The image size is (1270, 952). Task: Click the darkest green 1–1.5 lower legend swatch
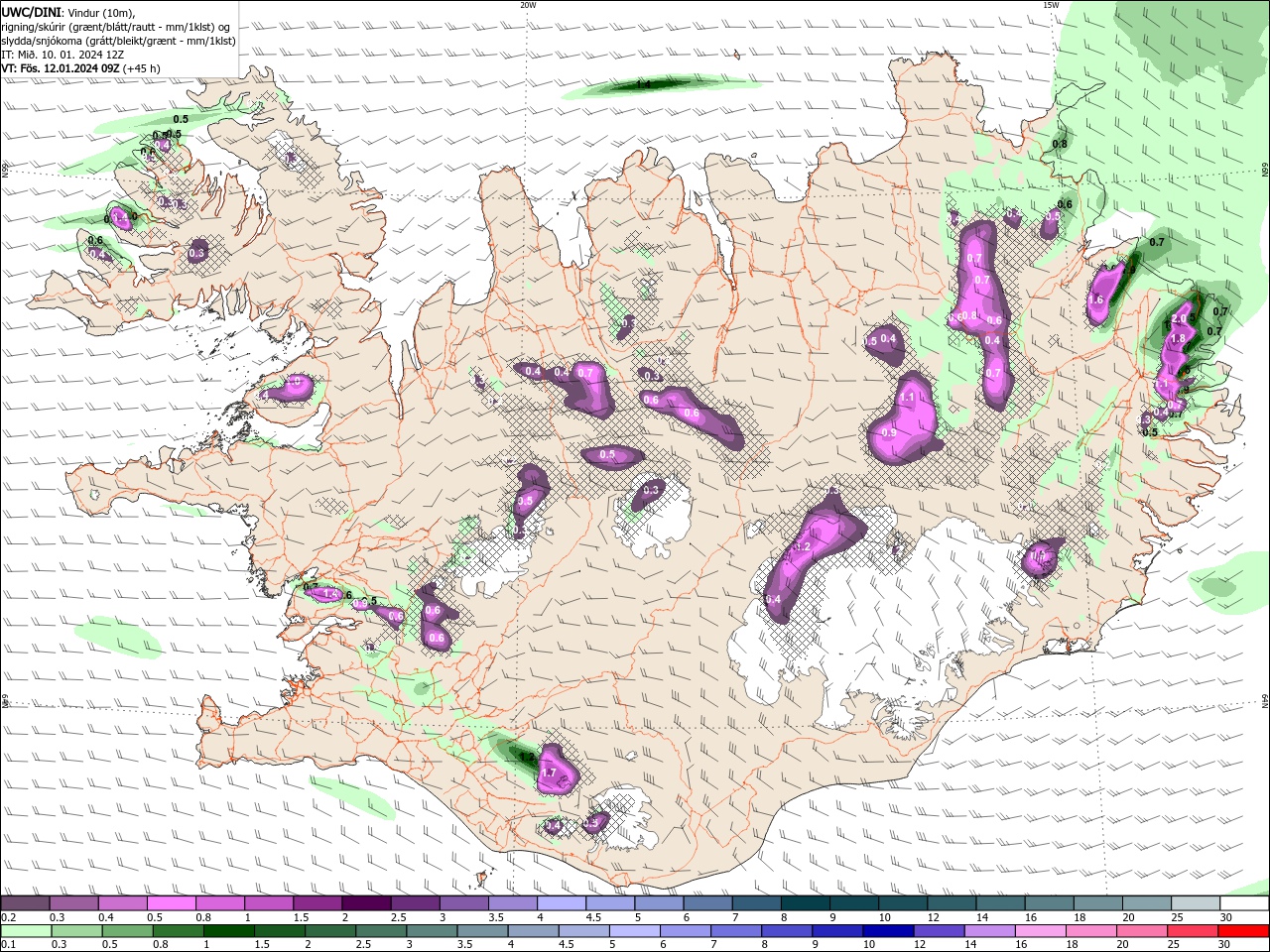pyautogui.click(x=229, y=930)
